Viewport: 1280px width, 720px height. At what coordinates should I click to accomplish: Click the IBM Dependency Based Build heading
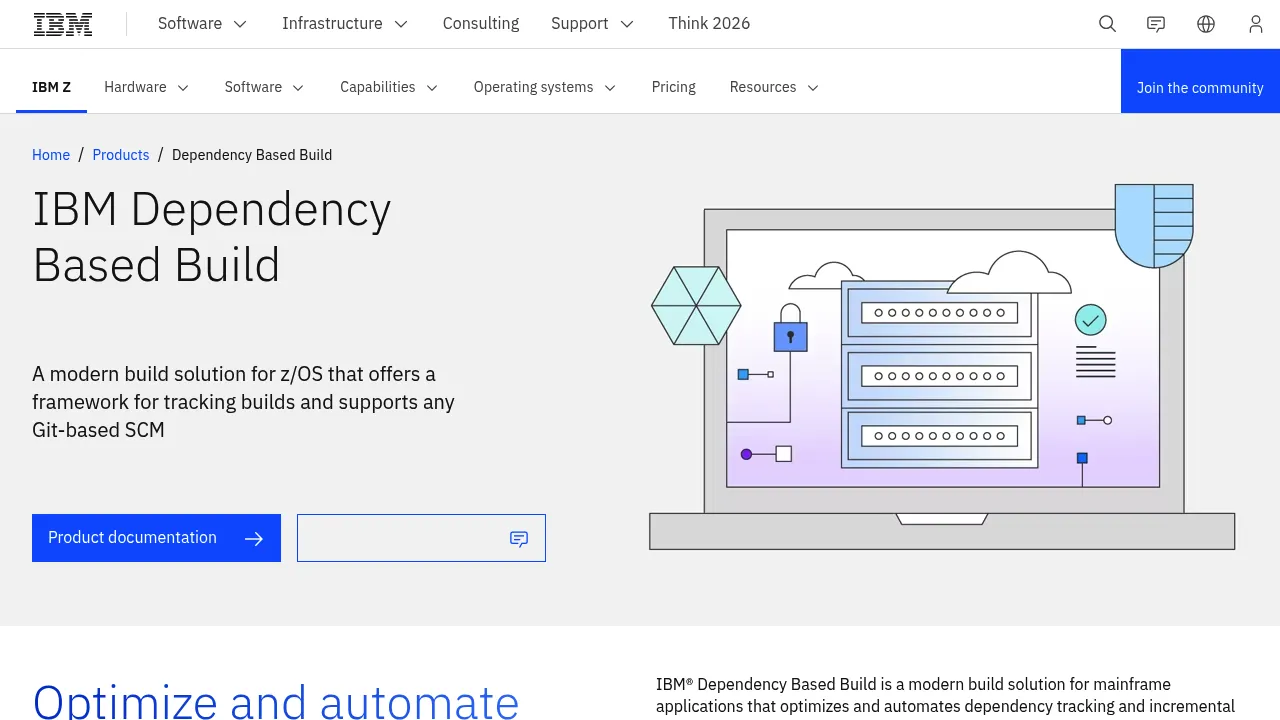pos(212,237)
